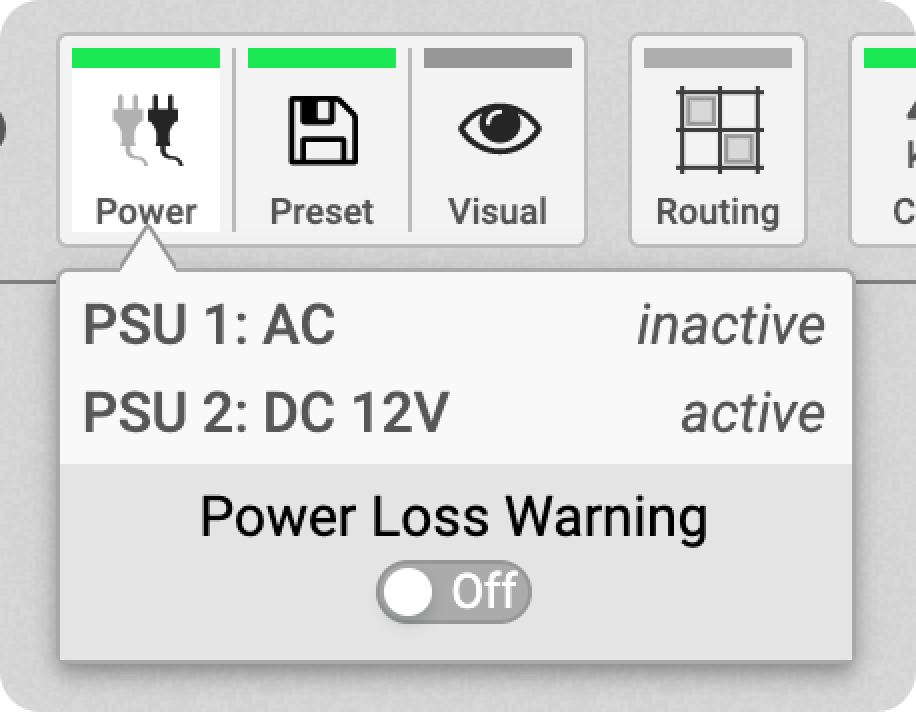
Task: Toggle the Visual panel visibility
Action: (x=500, y=140)
